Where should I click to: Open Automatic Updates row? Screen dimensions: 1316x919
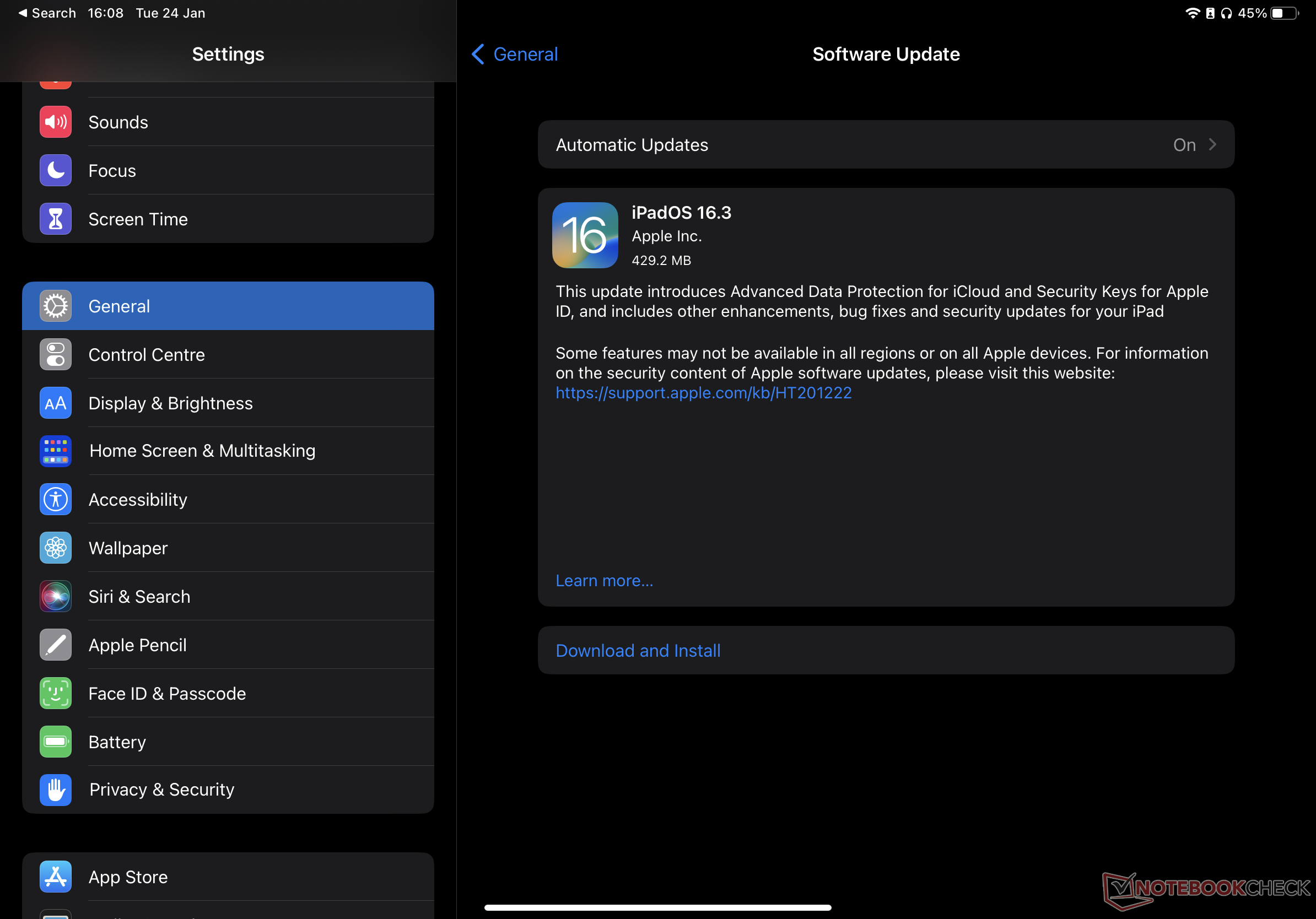tap(886, 144)
